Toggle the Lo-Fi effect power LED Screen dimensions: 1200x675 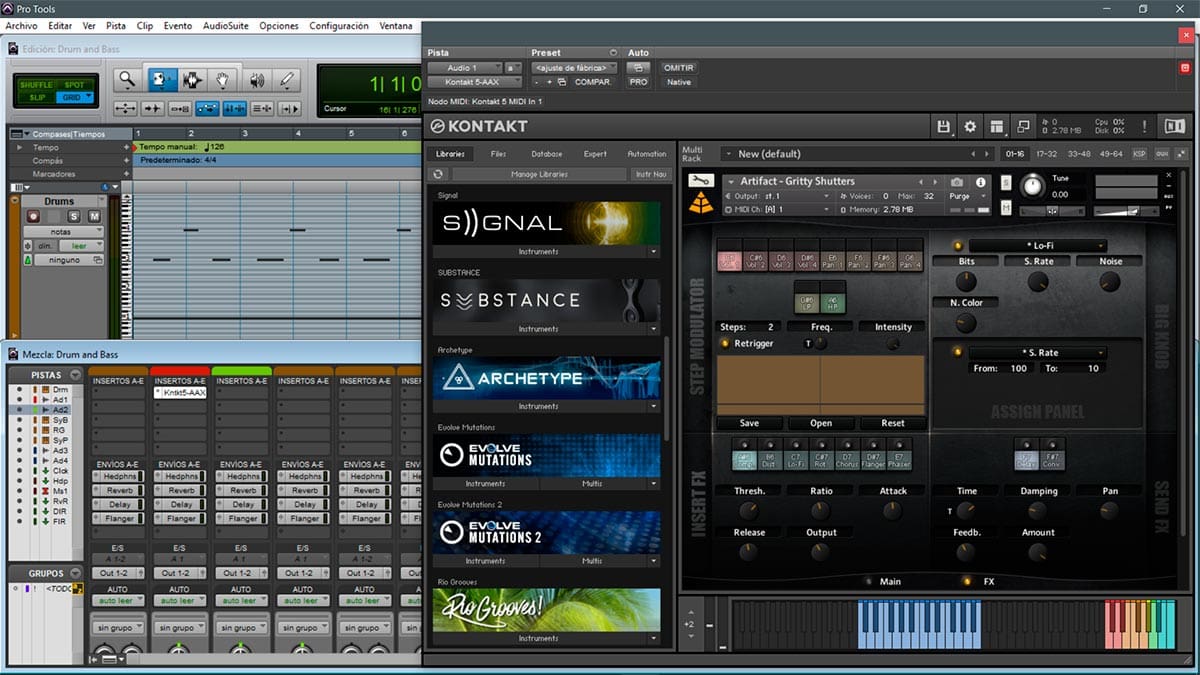click(x=957, y=246)
